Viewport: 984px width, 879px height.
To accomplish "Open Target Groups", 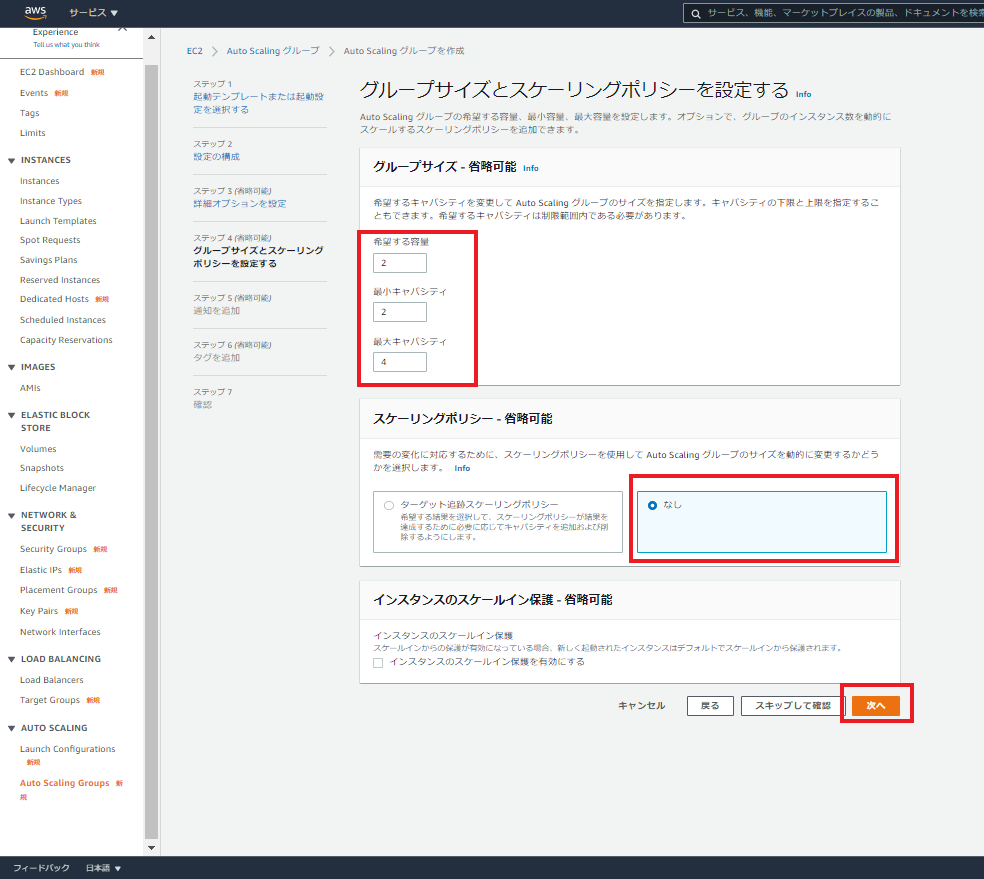I will (50, 700).
